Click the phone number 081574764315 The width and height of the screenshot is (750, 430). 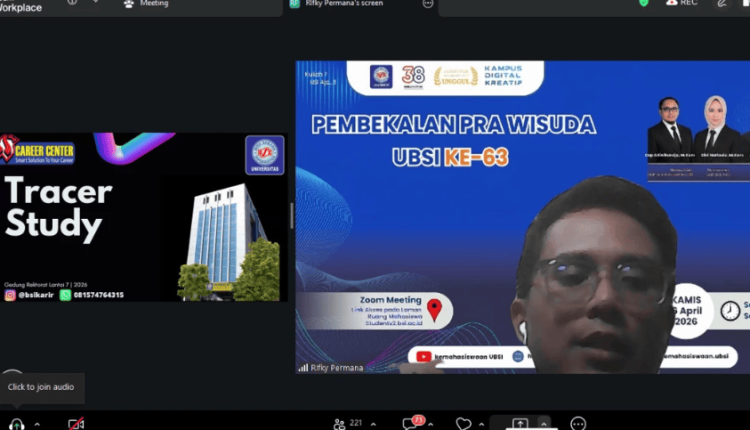[99, 295]
